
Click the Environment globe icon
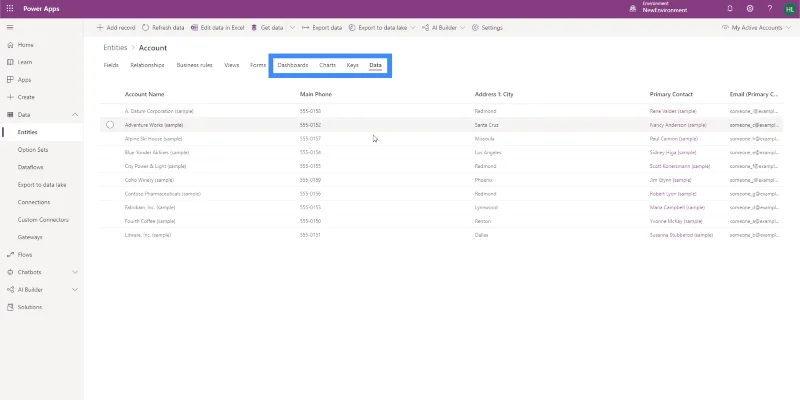633,9
